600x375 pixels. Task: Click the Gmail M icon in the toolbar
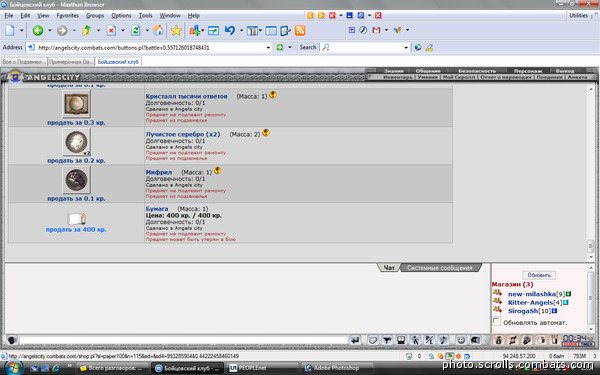point(376,30)
